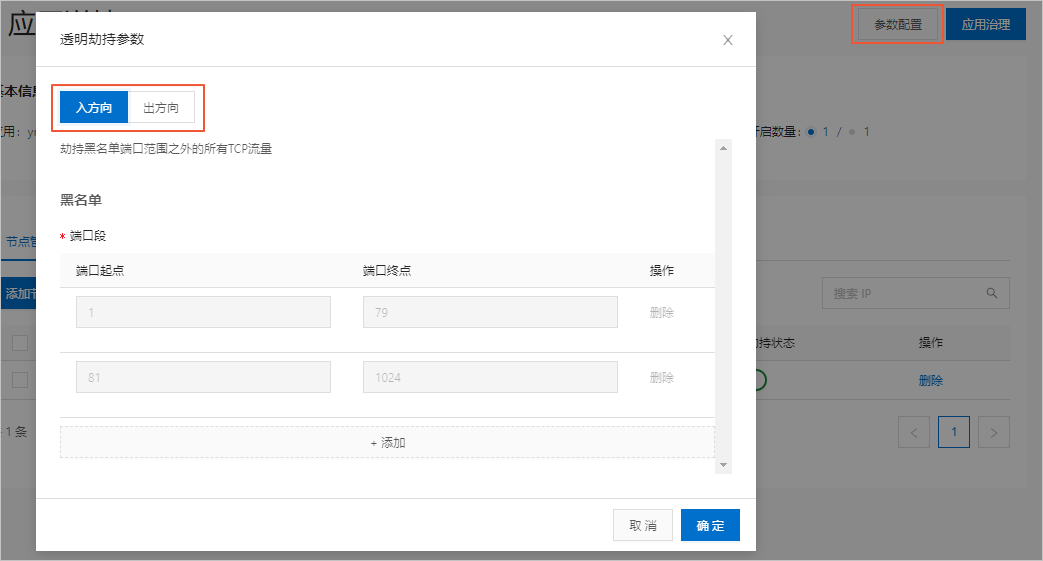Click the dialog title 透明劫持参数
The width and height of the screenshot is (1043, 561).
pyautogui.click(x=102, y=39)
